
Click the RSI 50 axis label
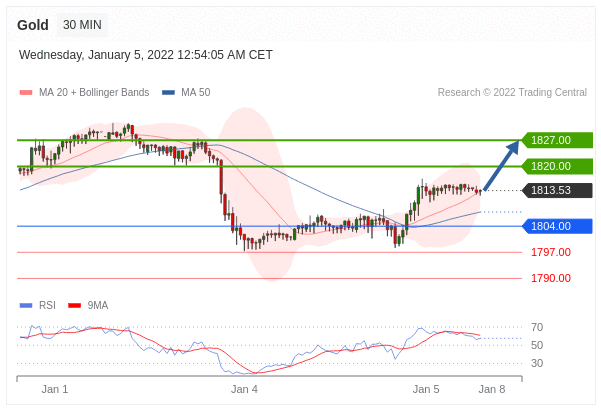coord(537,345)
